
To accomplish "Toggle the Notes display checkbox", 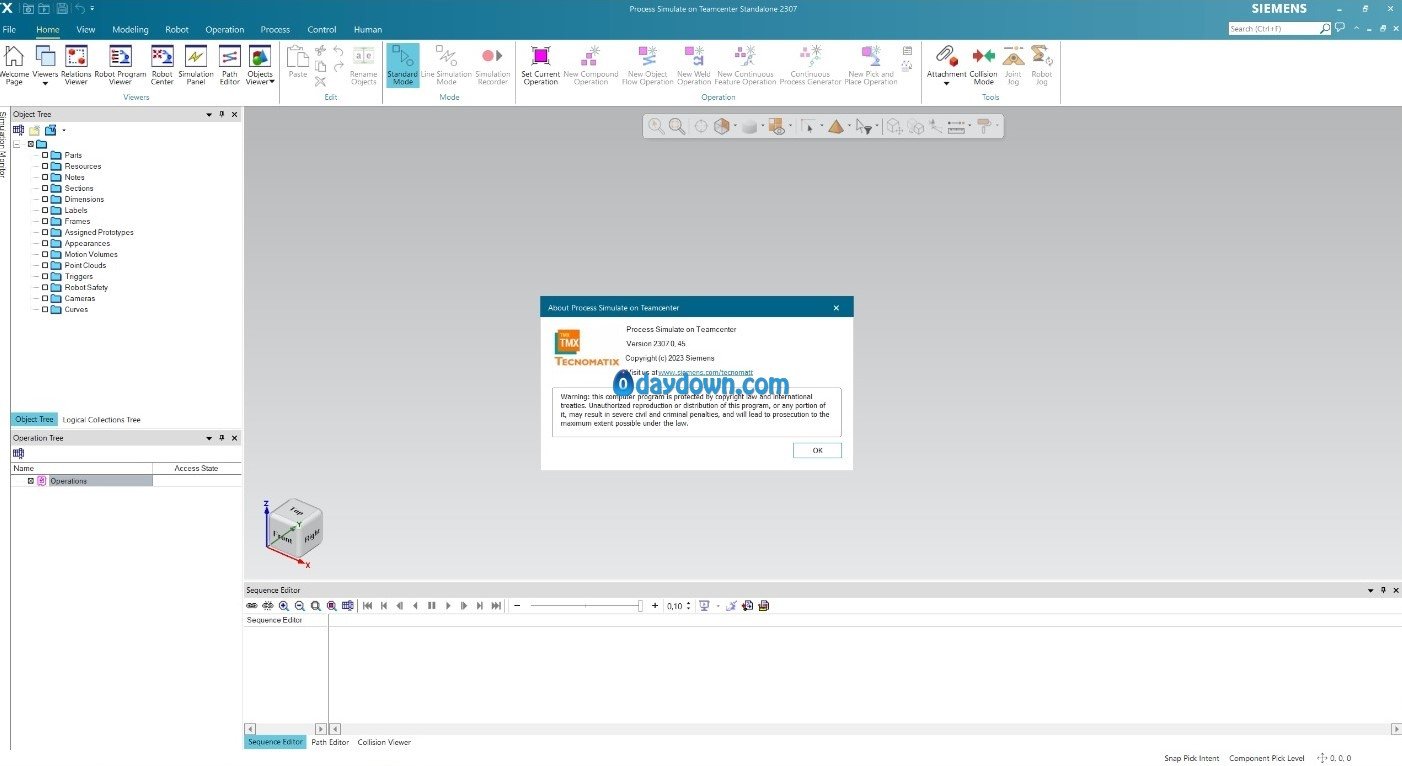I will coord(45,177).
